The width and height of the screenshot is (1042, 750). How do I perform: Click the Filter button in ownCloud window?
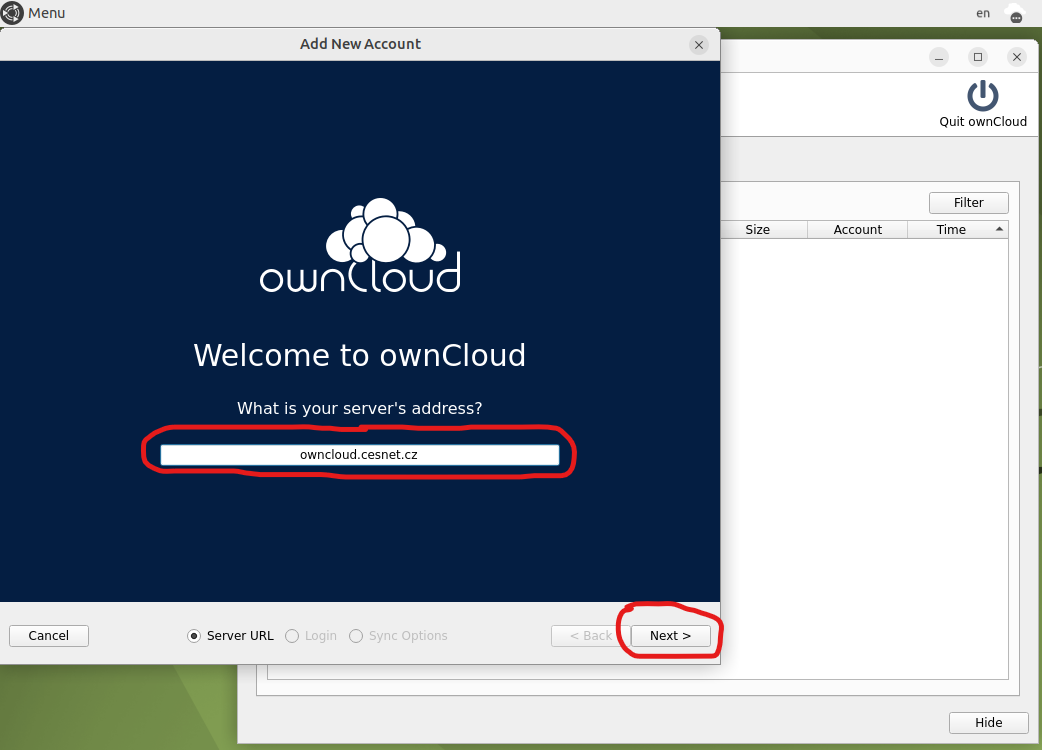point(968,203)
